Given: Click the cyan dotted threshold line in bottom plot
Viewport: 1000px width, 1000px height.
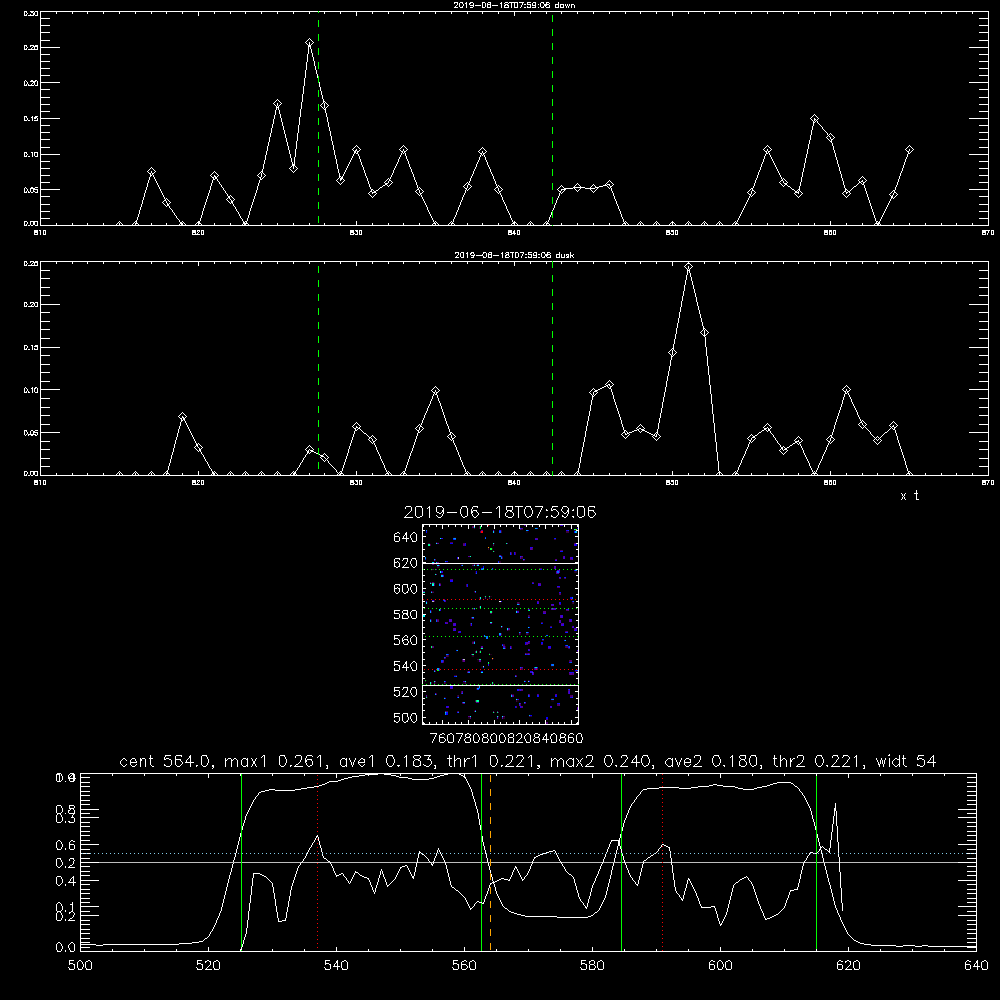Looking at the screenshot, I should pos(528,853).
